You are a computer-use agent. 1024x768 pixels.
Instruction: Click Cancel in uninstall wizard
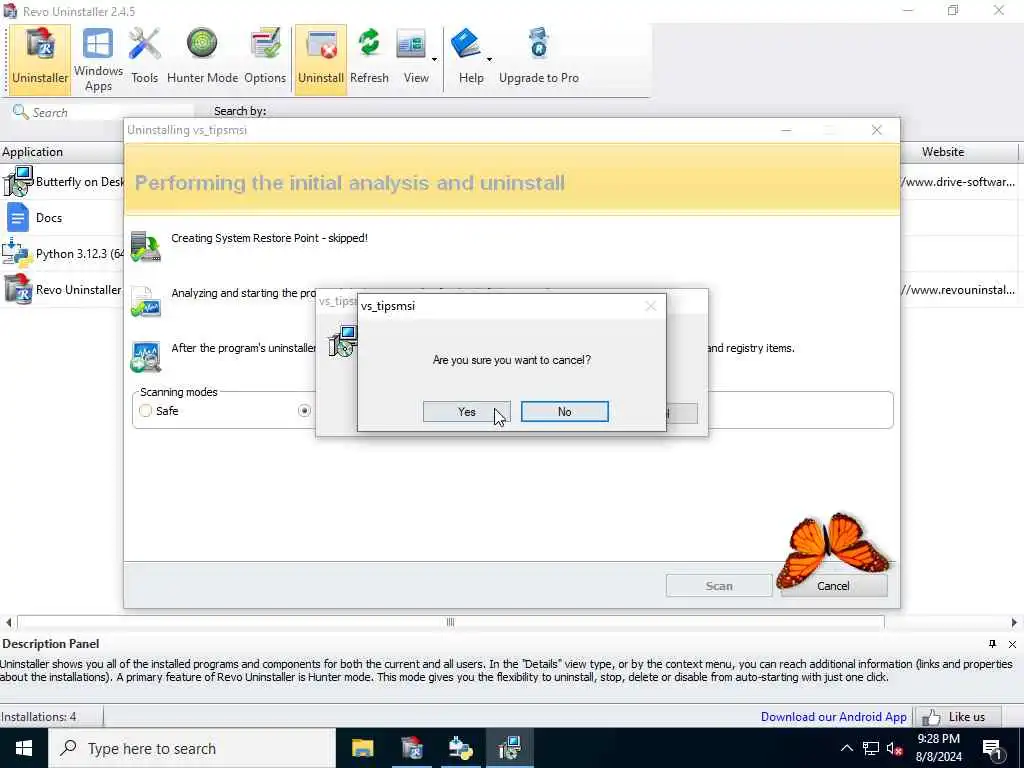pyautogui.click(x=833, y=586)
